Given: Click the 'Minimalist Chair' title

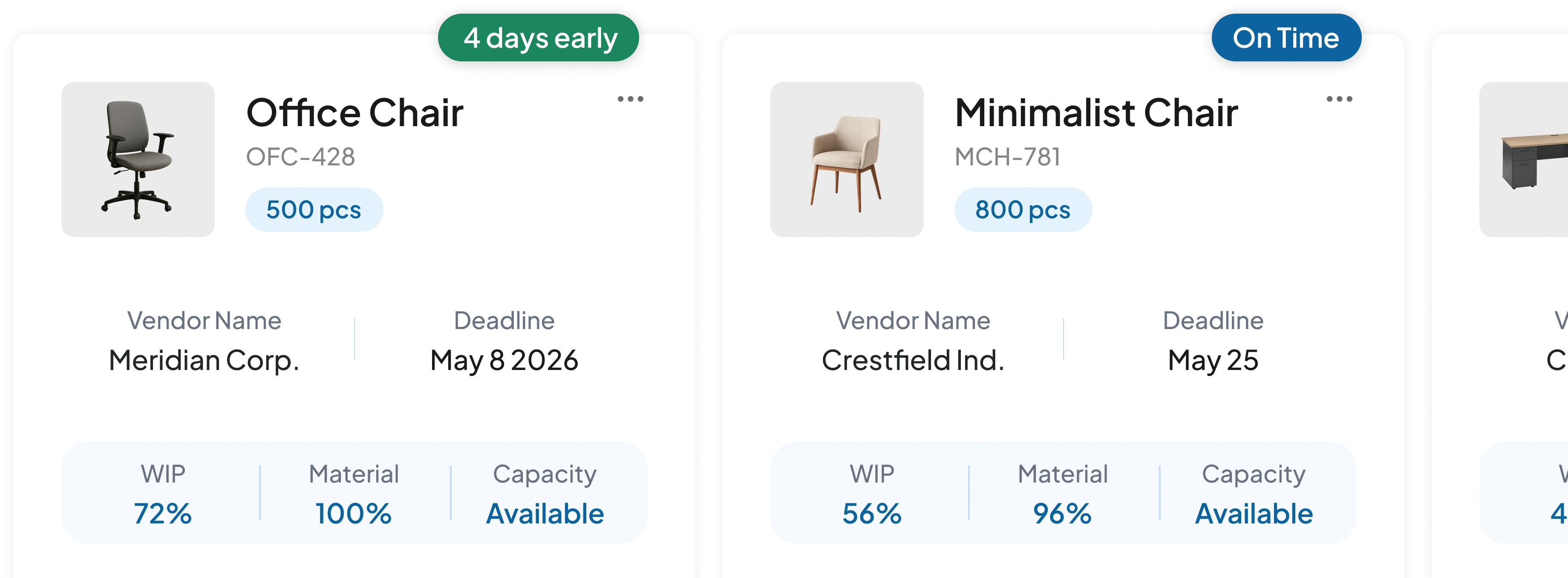Looking at the screenshot, I should click(x=1096, y=113).
